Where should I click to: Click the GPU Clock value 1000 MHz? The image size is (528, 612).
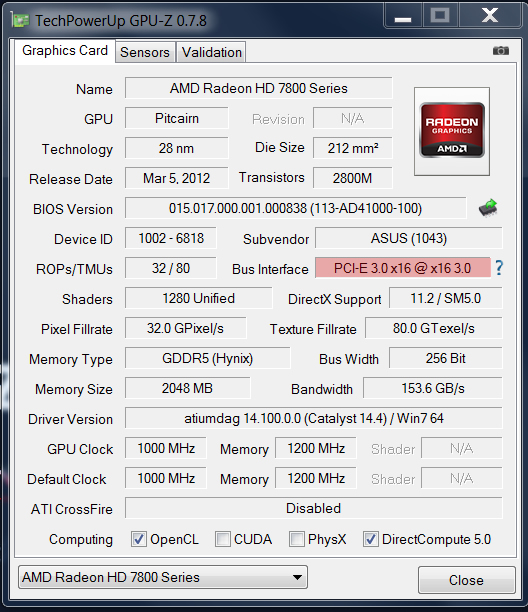coord(166,448)
